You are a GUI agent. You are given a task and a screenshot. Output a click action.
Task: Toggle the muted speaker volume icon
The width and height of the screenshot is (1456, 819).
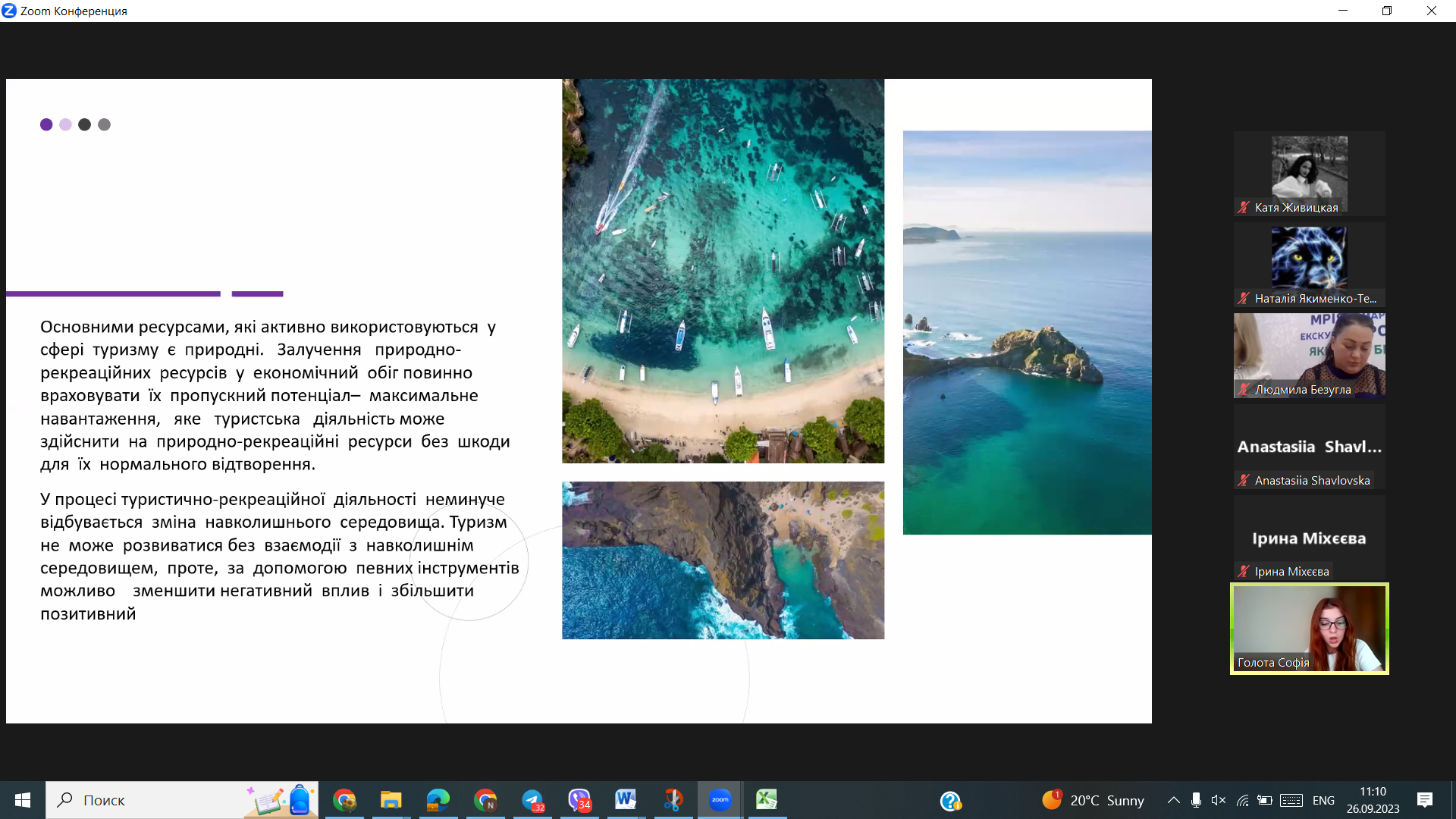click(1219, 800)
